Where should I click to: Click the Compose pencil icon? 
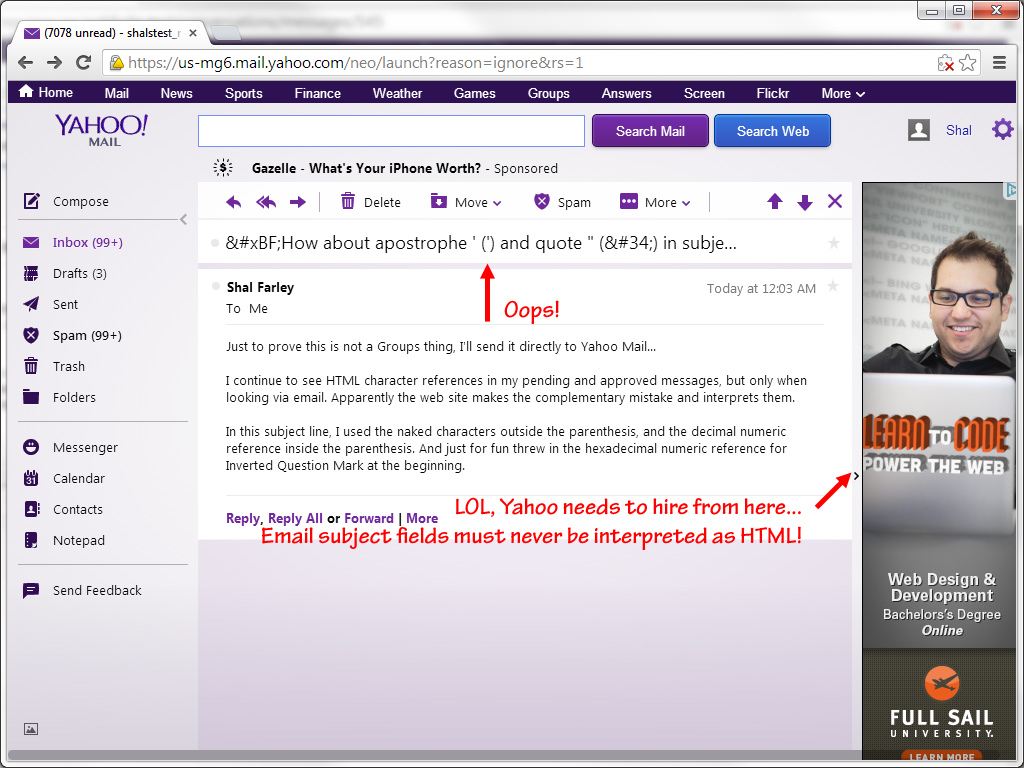(31, 200)
